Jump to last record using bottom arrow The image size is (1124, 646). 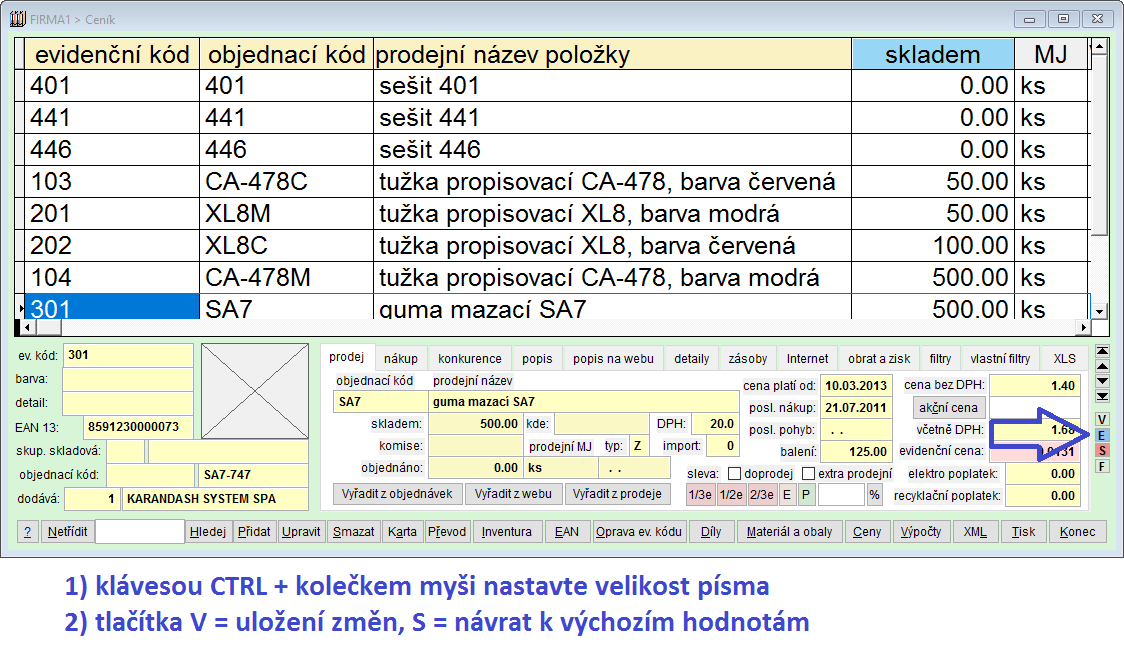click(1102, 395)
